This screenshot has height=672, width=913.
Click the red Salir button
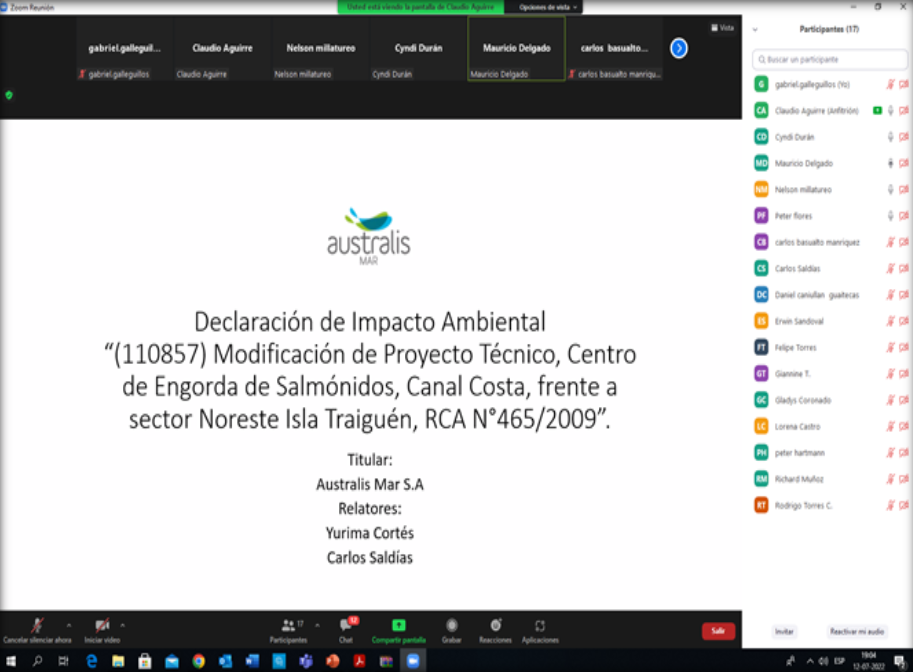click(x=718, y=631)
